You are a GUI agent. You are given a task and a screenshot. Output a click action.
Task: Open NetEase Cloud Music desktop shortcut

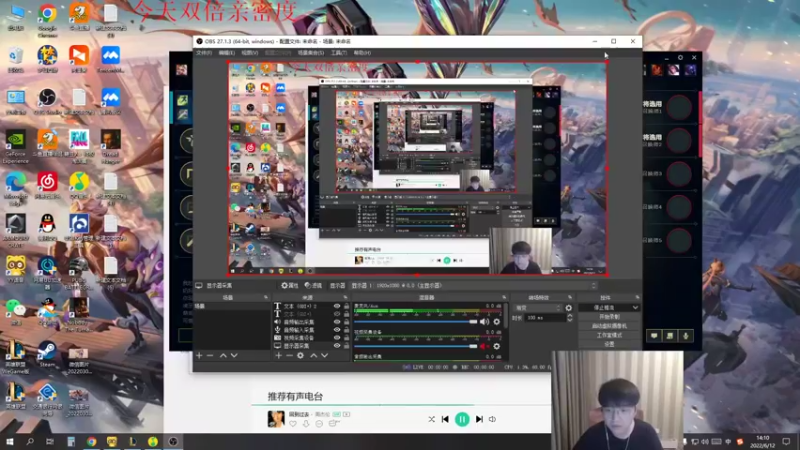[x=47, y=185]
